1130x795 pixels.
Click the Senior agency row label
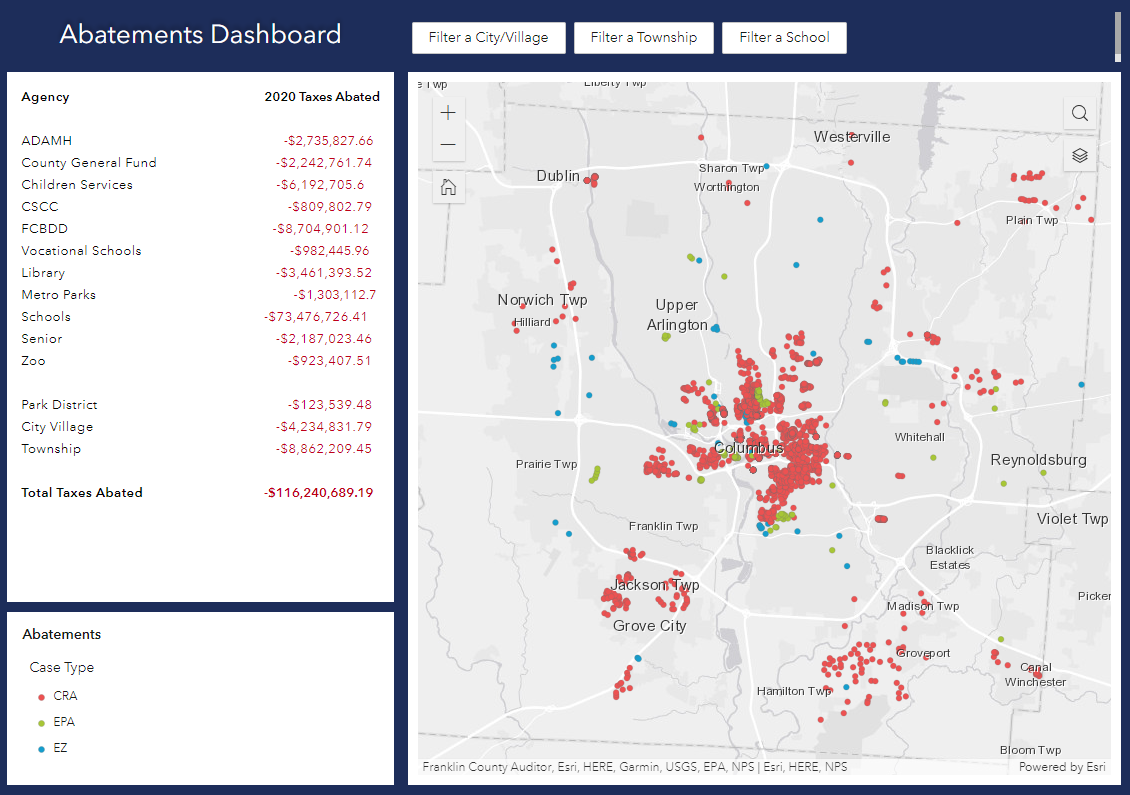[x=42, y=339]
